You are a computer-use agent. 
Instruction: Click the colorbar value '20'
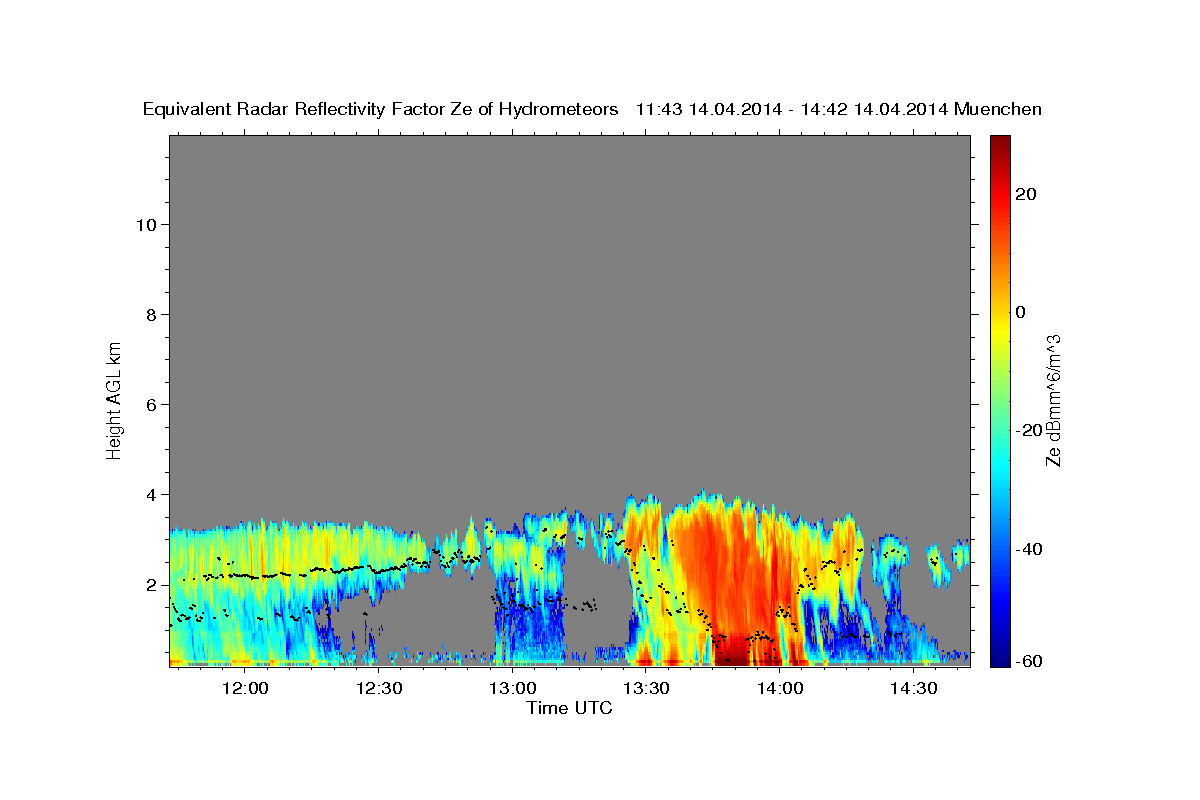coord(1025,194)
